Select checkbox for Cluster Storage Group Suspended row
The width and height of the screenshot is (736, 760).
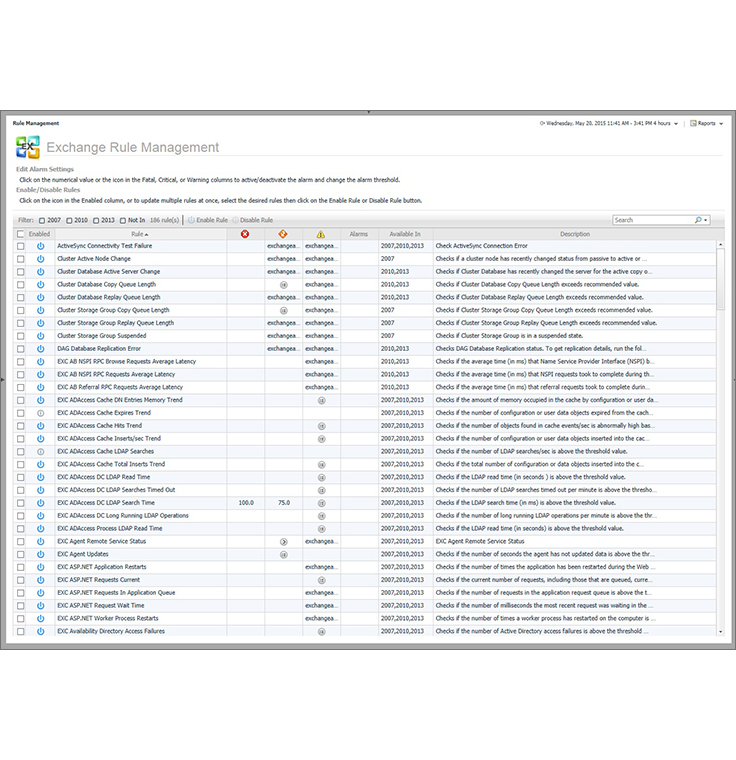[x=20, y=336]
